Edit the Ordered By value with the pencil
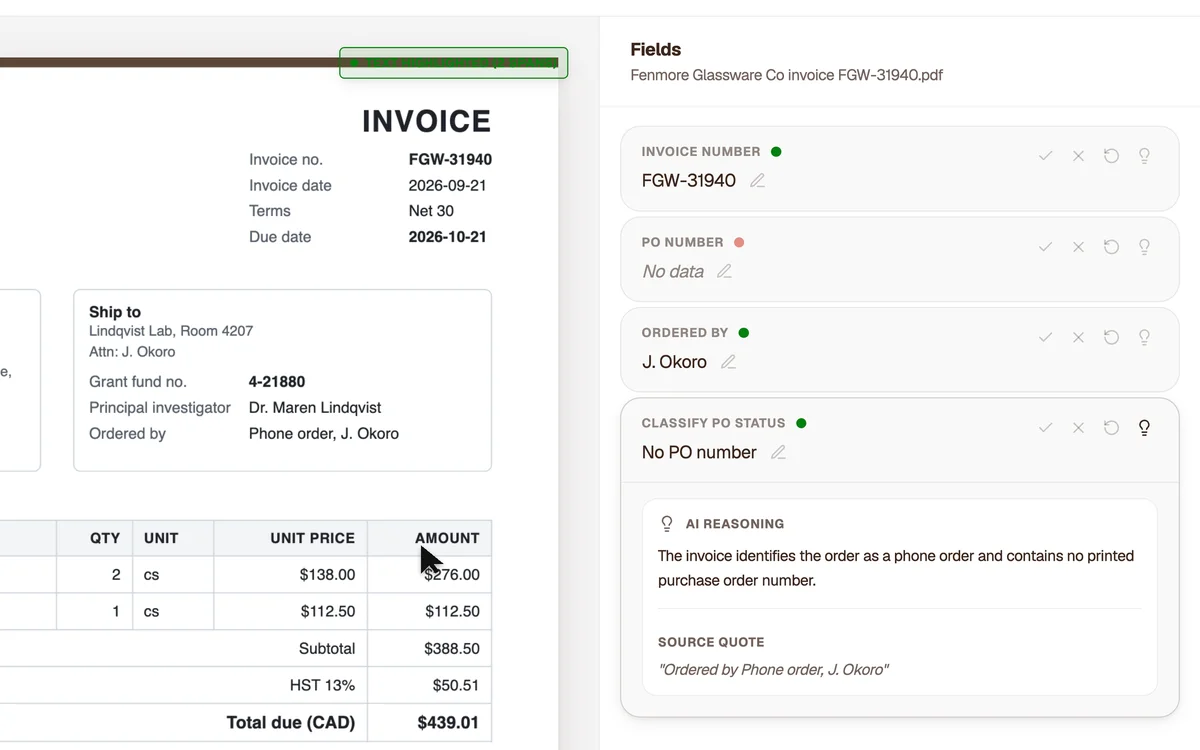 [x=729, y=362]
